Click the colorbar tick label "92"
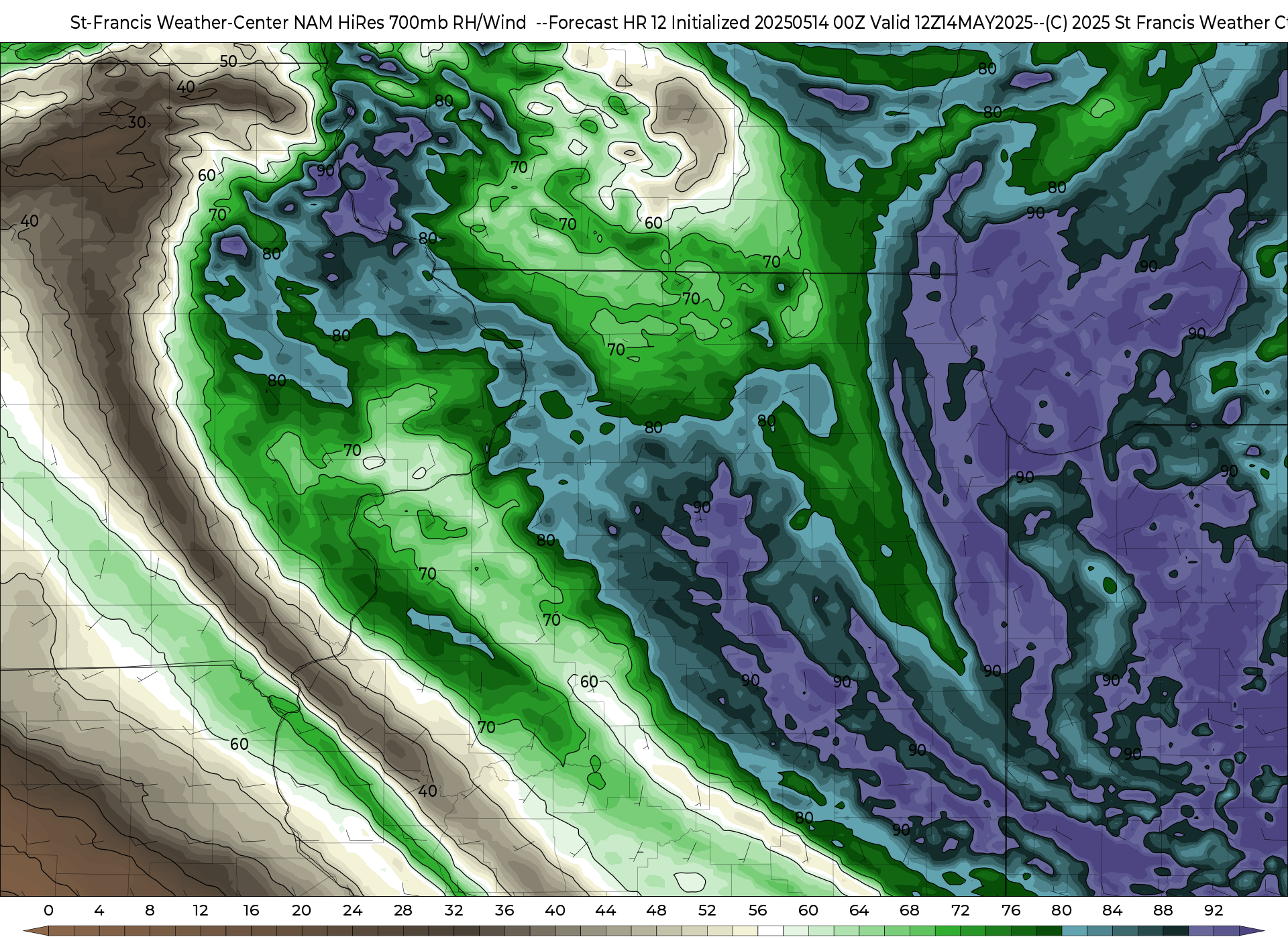Image resolution: width=1288 pixels, height=939 pixels. tap(1214, 910)
